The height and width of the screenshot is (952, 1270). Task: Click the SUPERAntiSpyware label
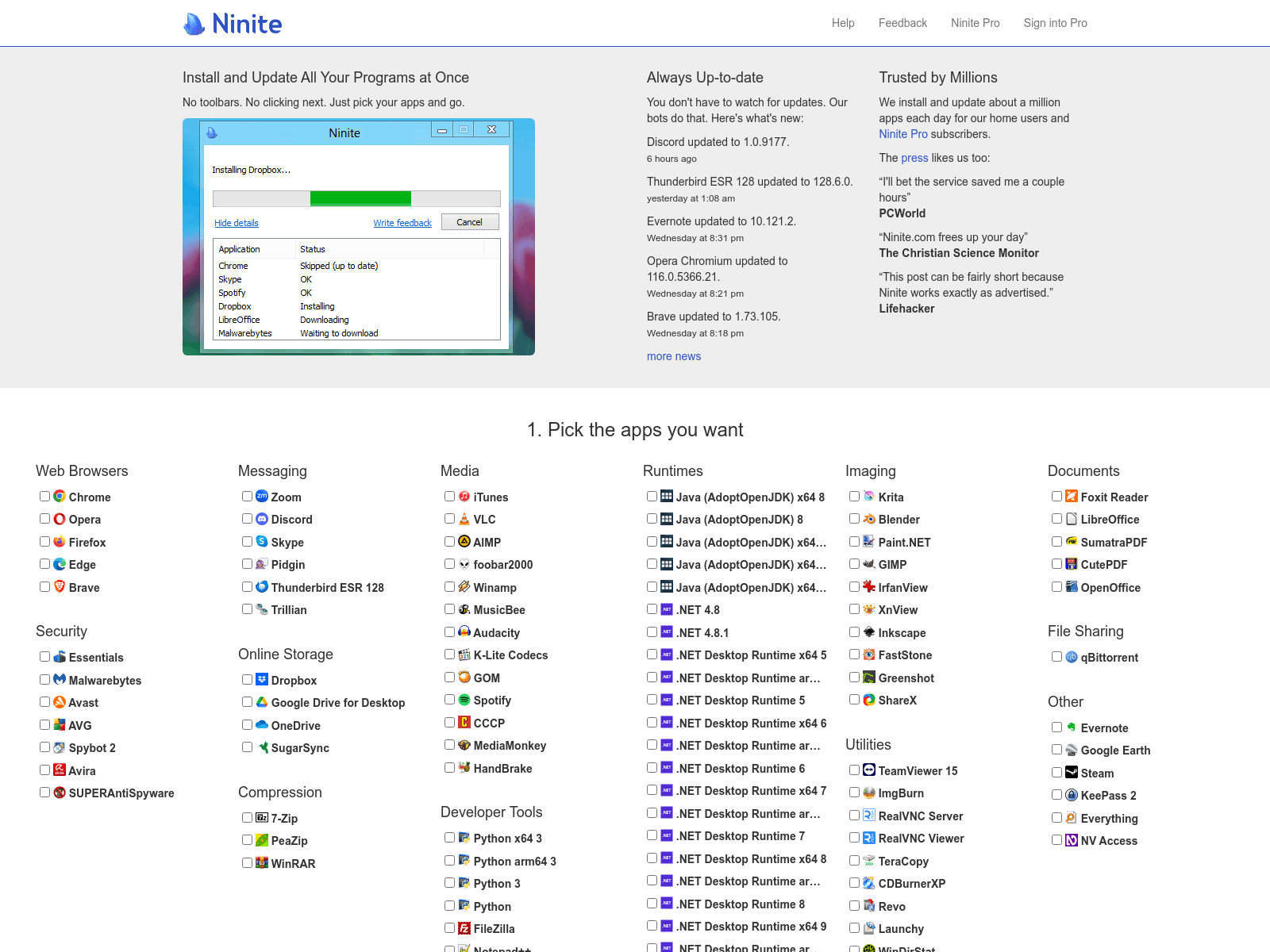coord(121,793)
